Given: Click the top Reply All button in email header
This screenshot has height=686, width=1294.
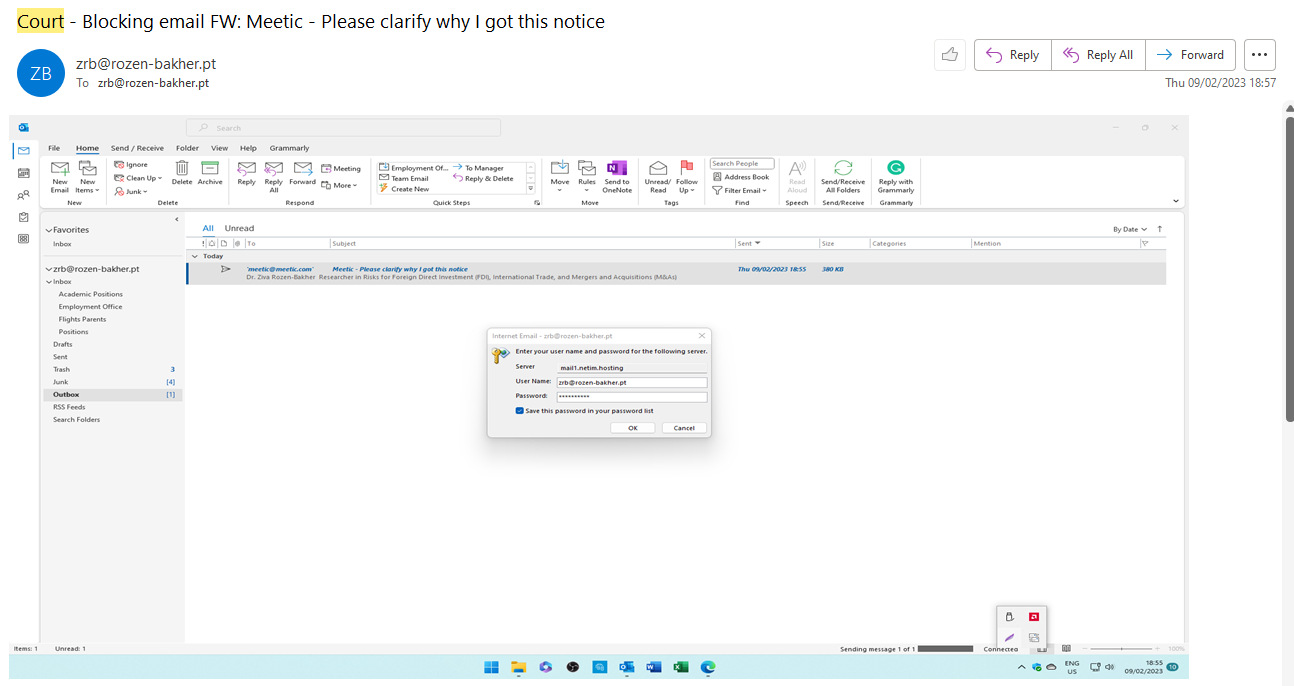Looking at the screenshot, I should point(1098,55).
